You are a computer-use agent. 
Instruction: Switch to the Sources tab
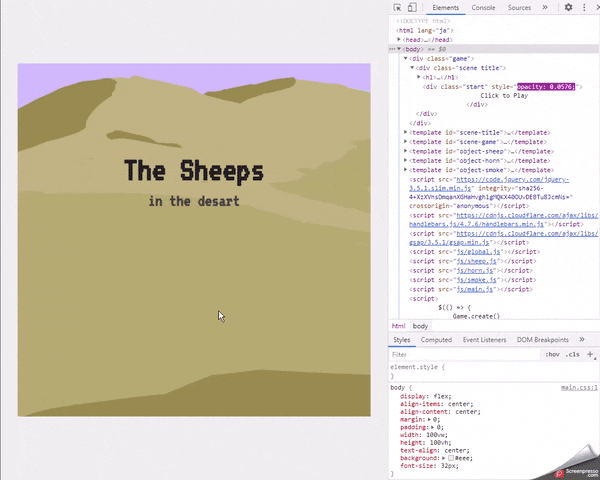click(519, 8)
